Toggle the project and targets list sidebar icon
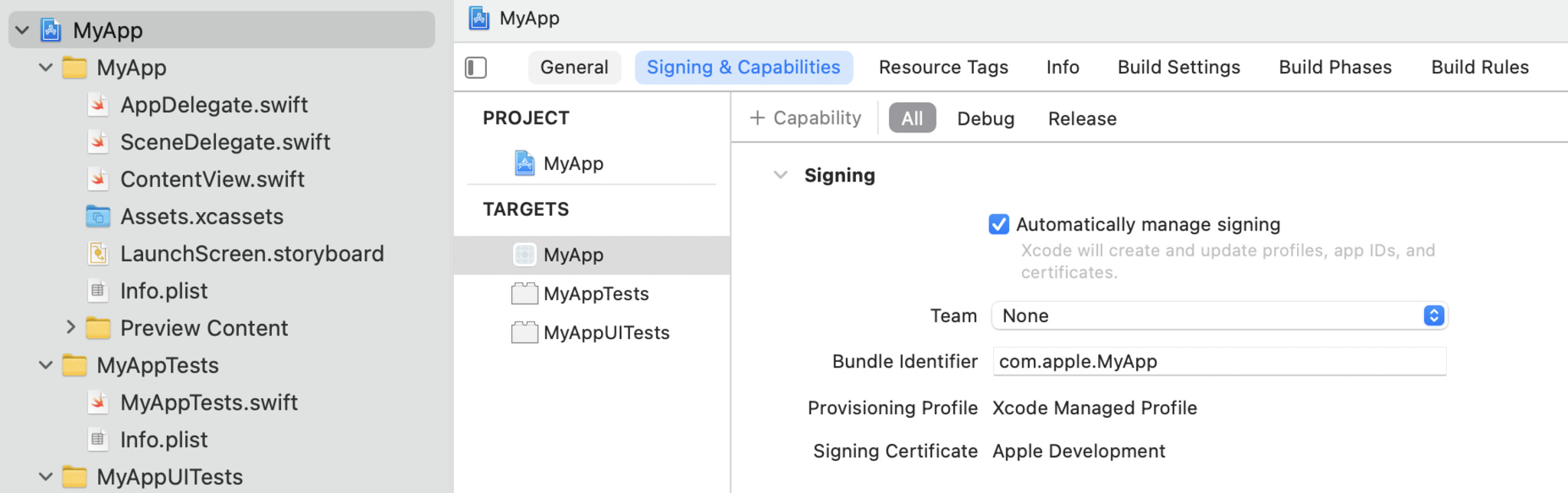 [475, 67]
